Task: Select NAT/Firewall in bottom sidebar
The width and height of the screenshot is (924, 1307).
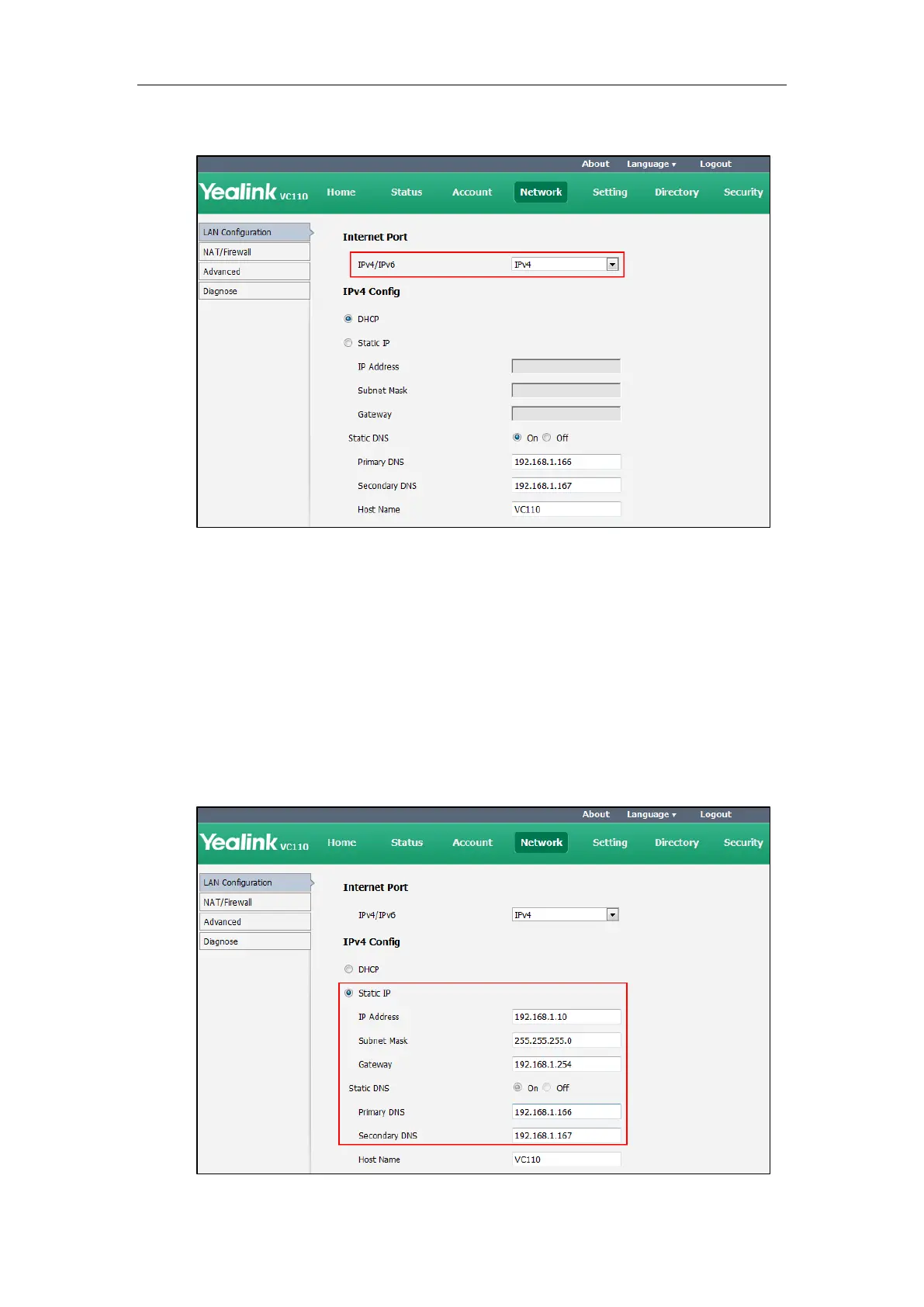Action: (x=255, y=902)
